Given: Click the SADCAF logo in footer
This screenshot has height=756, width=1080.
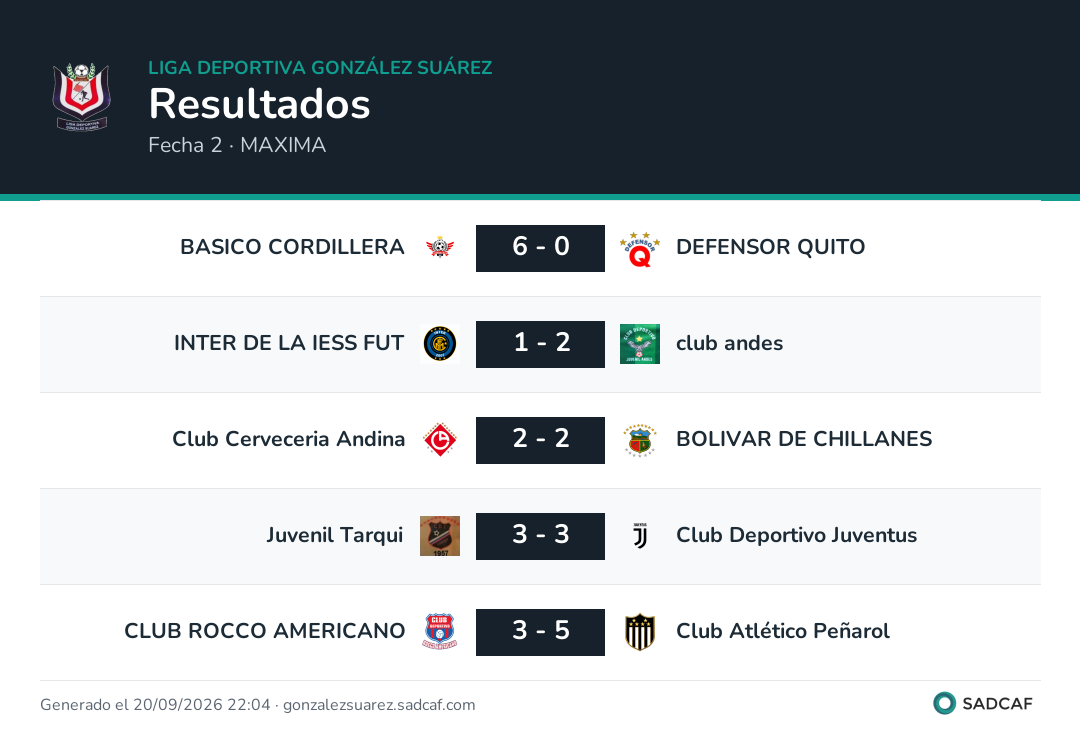Looking at the screenshot, I should pos(983,703).
